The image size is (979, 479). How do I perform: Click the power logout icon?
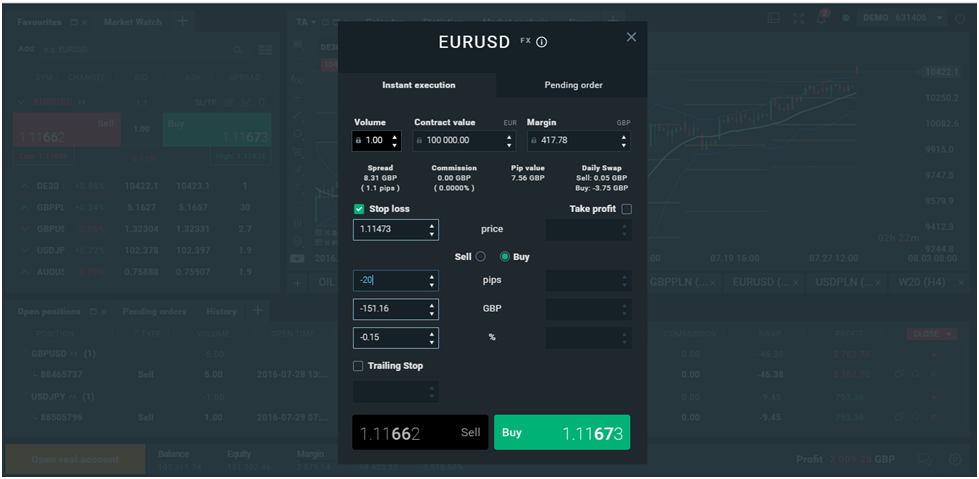click(x=960, y=18)
